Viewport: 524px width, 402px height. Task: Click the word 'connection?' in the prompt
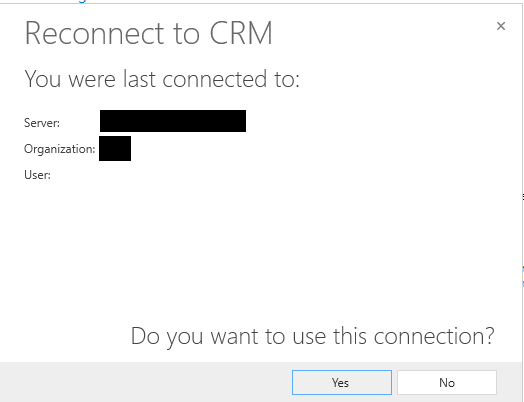coord(434,336)
